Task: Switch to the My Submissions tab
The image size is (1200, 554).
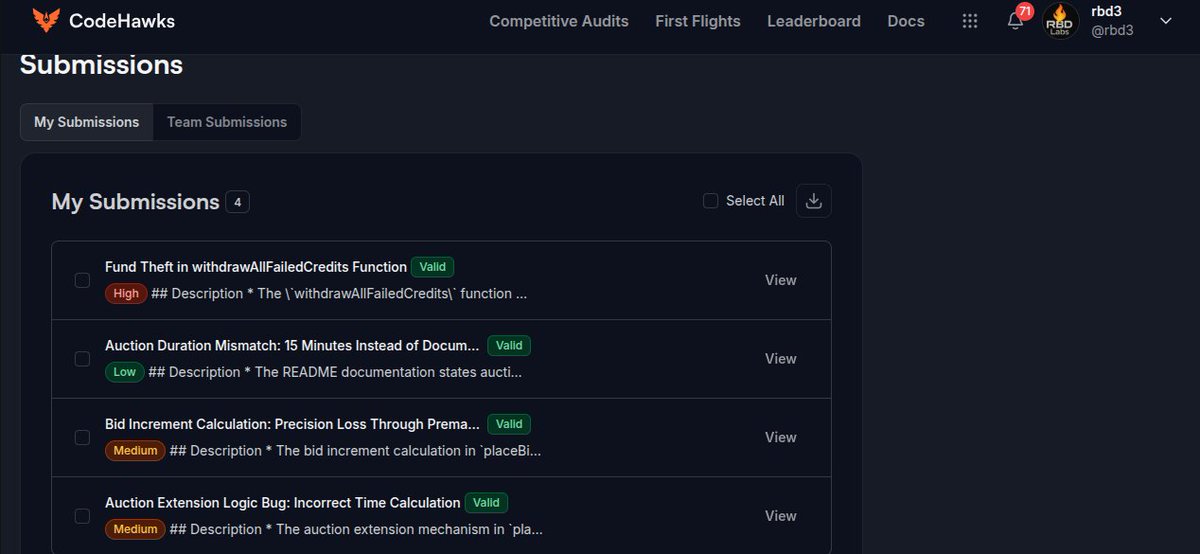Action: [x=87, y=122]
